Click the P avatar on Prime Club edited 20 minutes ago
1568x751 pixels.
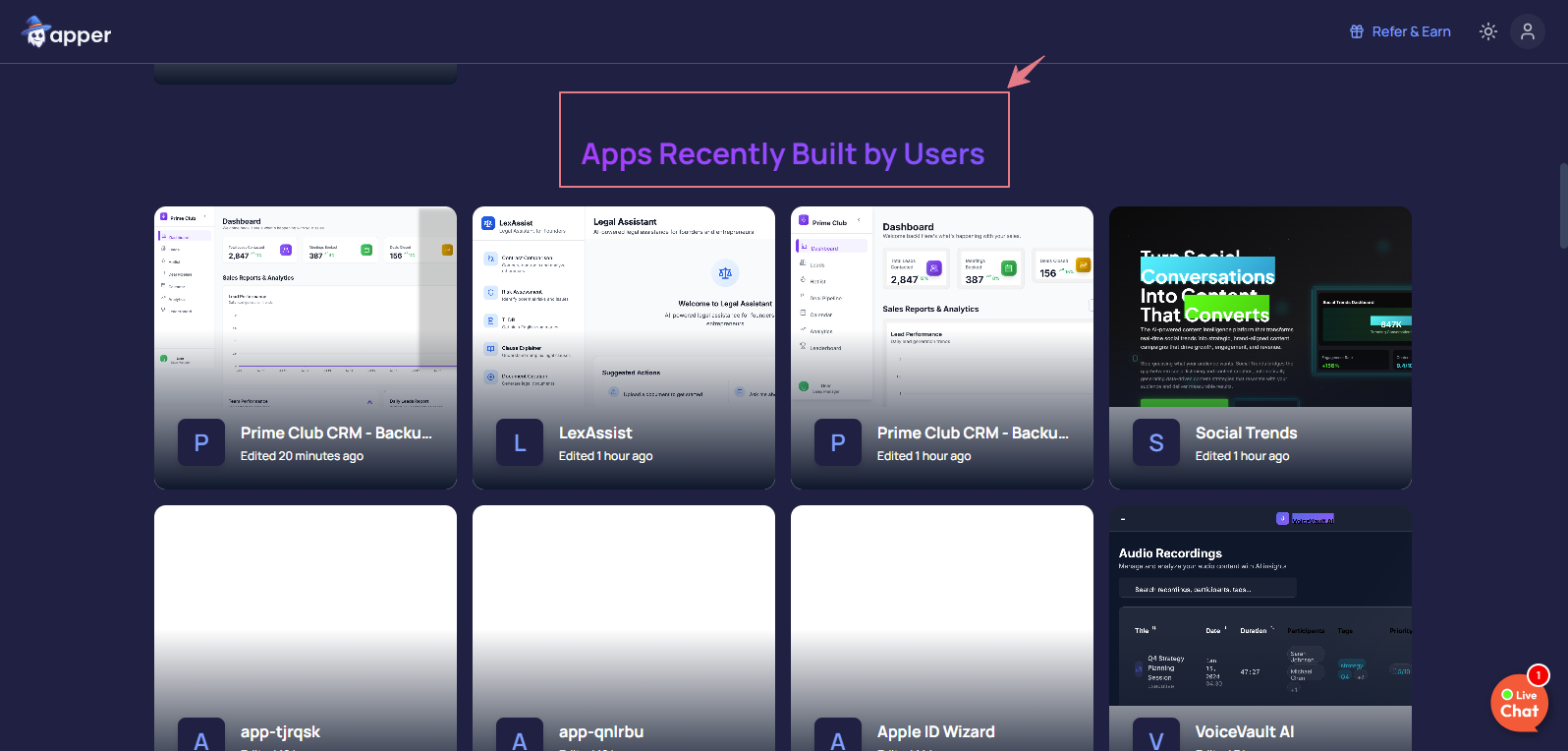coord(201,443)
